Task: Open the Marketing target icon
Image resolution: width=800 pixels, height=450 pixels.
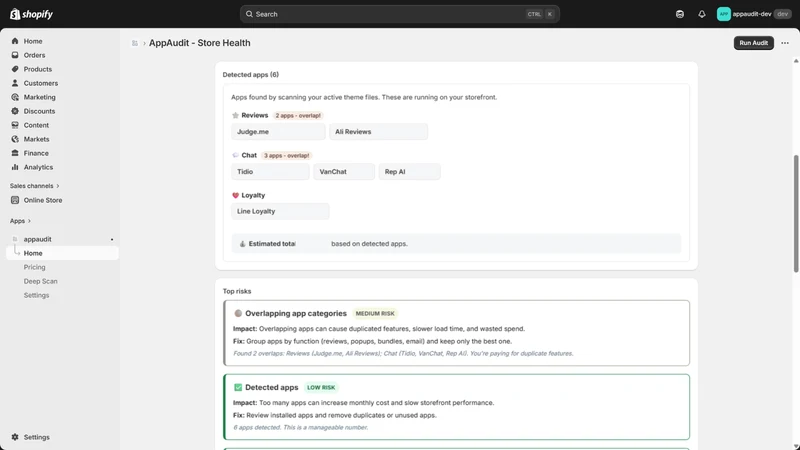Action: [x=15, y=97]
